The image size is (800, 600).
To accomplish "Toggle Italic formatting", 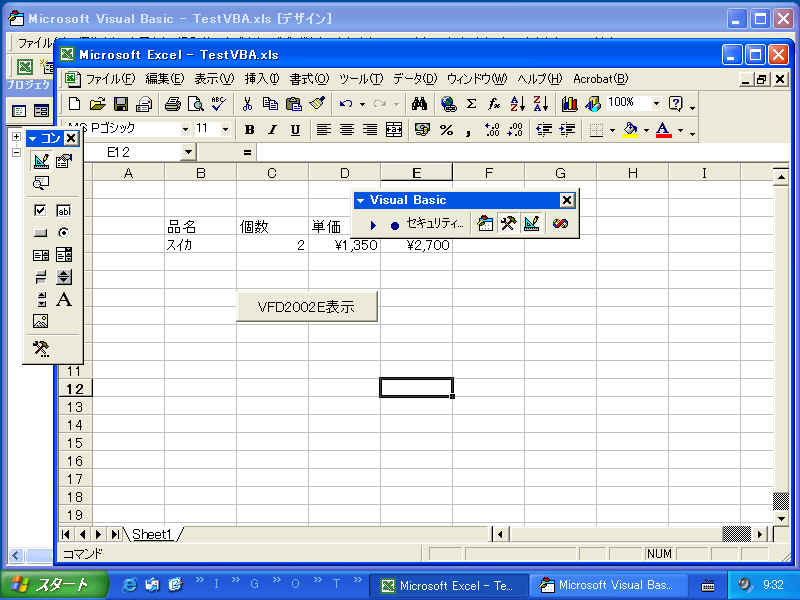I will (x=272, y=130).
